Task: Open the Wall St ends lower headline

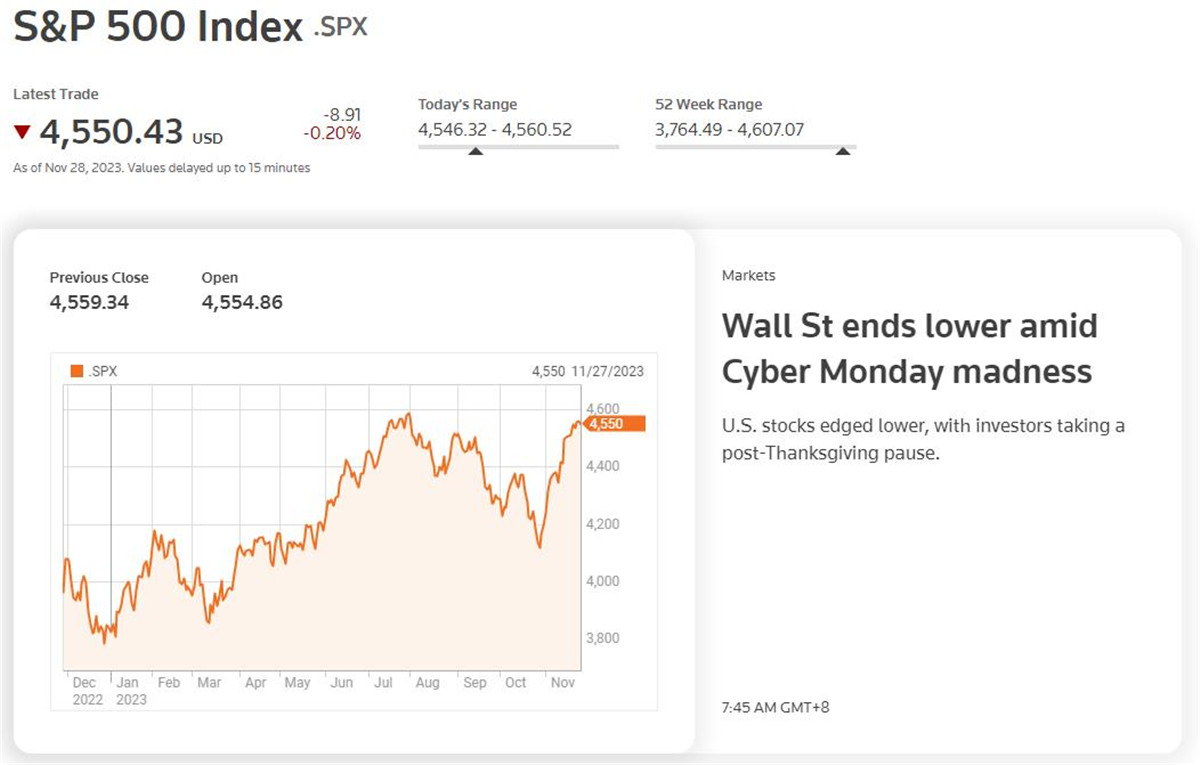Action: click(x=909, y=348)
